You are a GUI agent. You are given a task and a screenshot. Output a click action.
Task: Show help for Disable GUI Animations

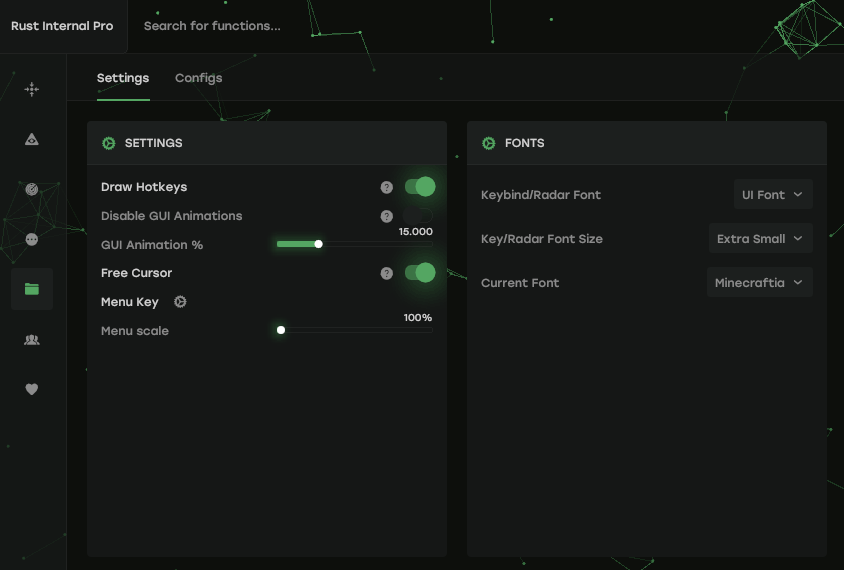click(386, 216)
